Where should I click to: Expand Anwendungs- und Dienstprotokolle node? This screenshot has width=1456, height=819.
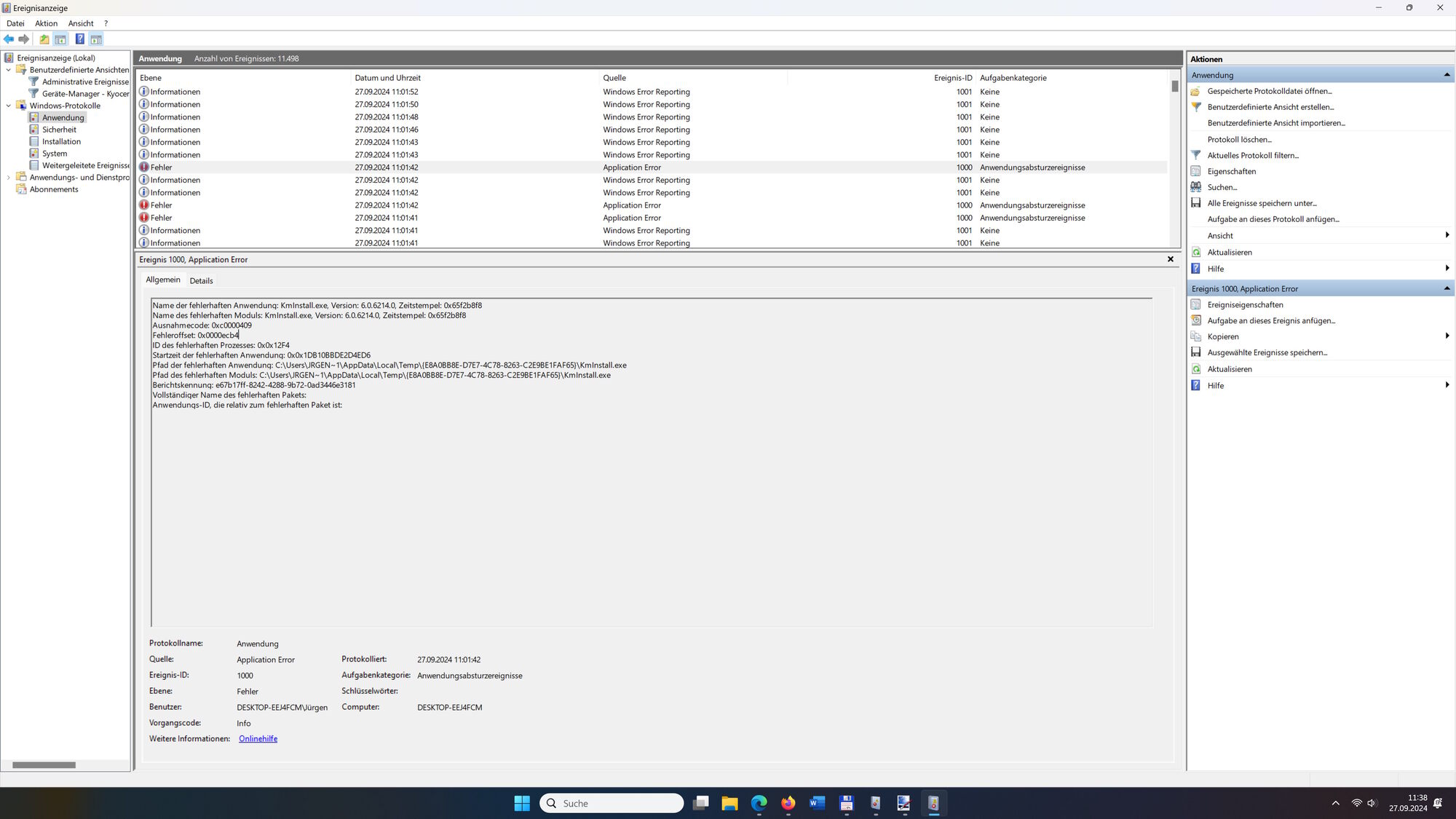[9, 178]
